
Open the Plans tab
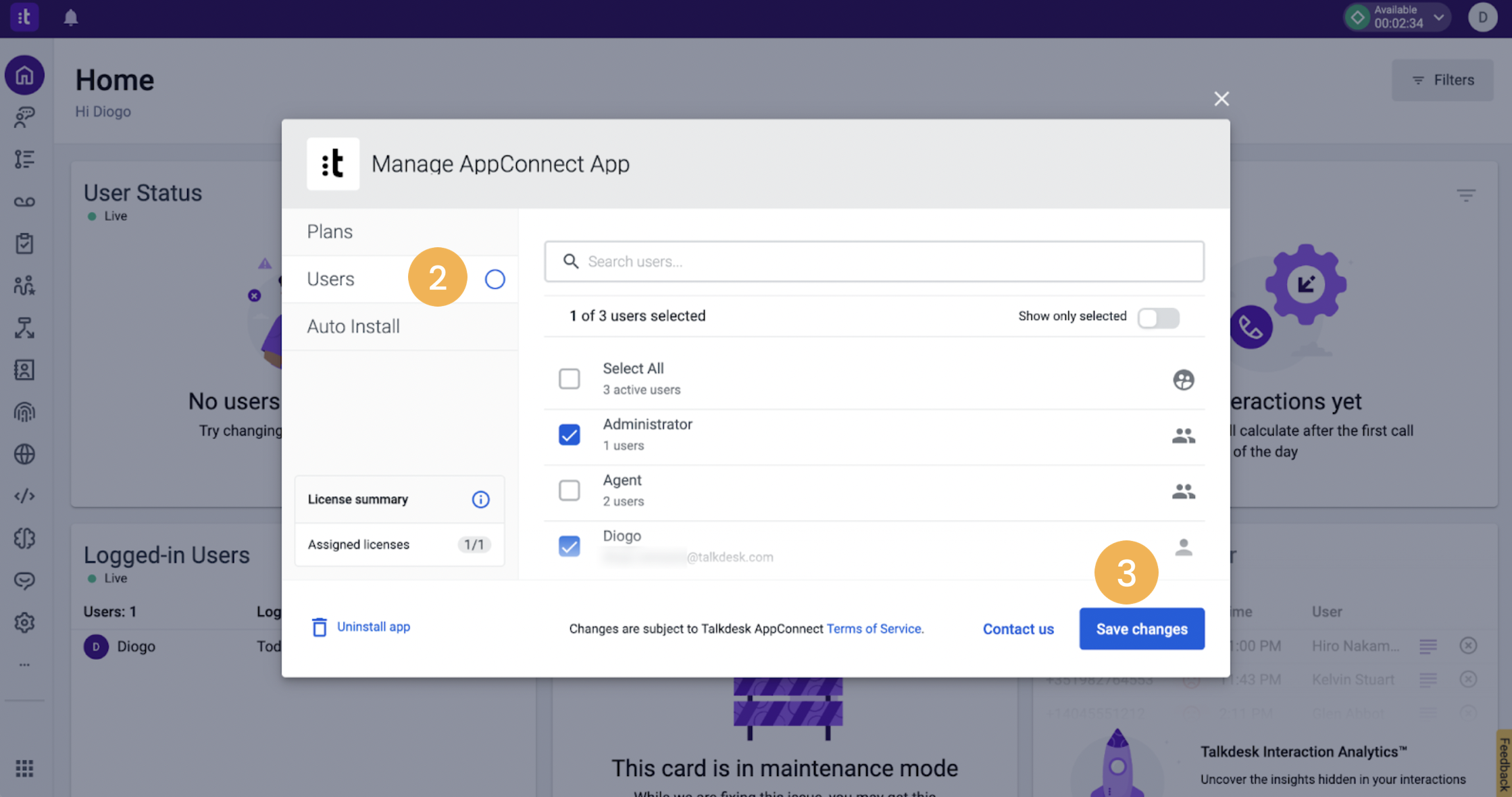point(400,232)
